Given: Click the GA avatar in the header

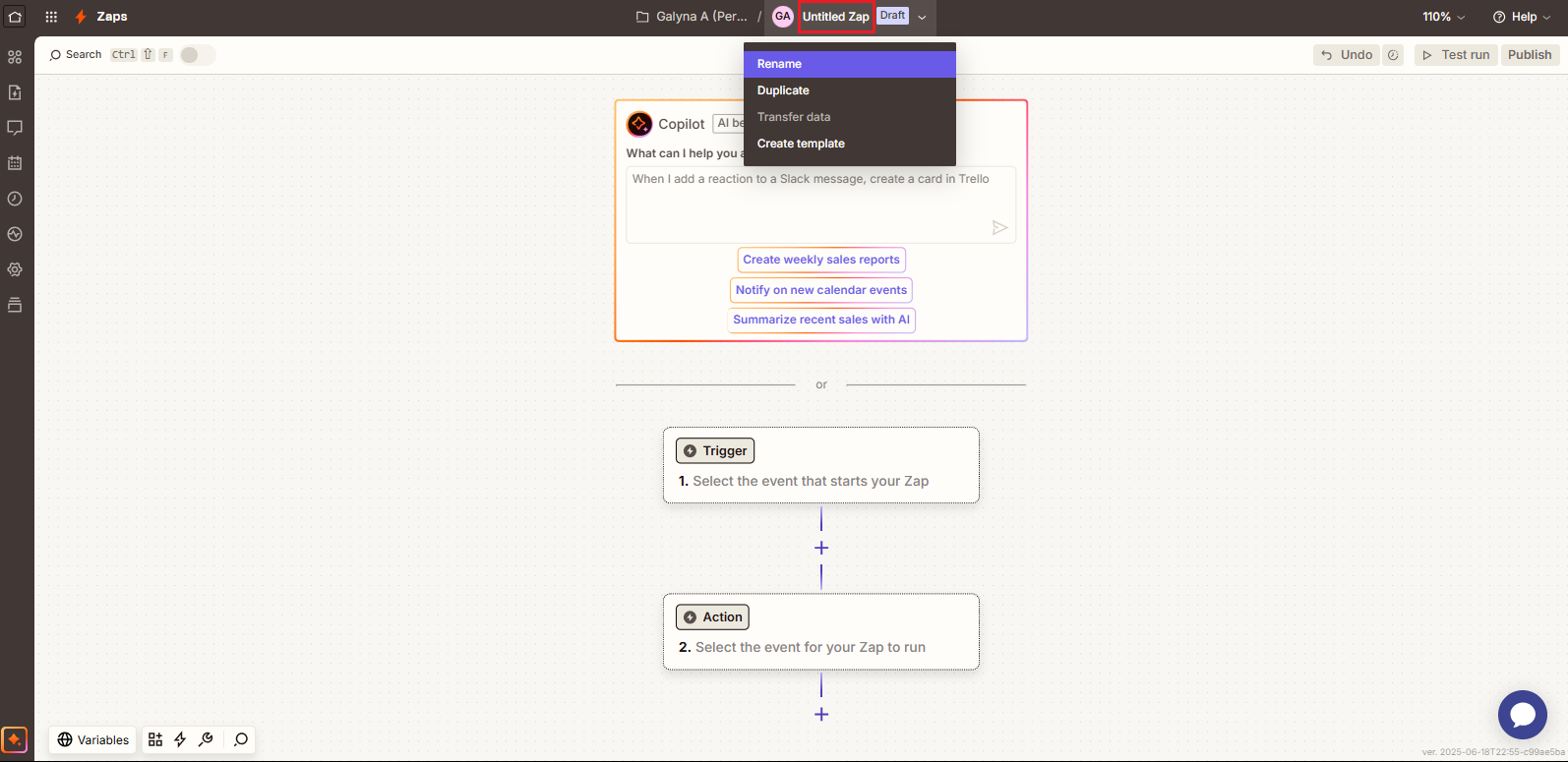Looking at the screenshot, I should click(x=783, y=17).
